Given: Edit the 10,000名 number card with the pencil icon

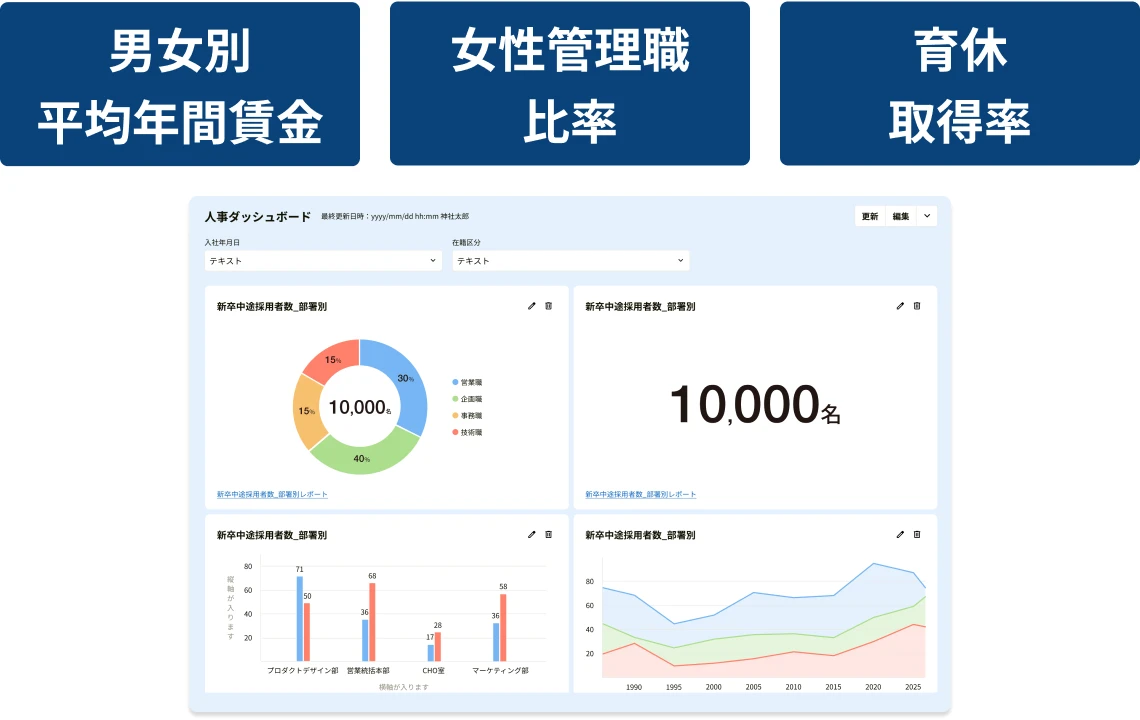Looking at the screenshot, I should click(900, 306).
